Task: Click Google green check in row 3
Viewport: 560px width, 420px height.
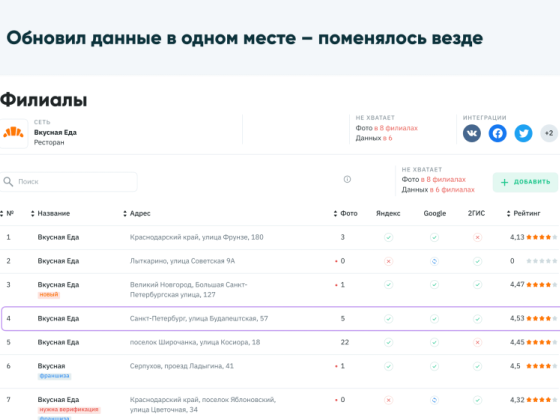Action: [434, 285]
